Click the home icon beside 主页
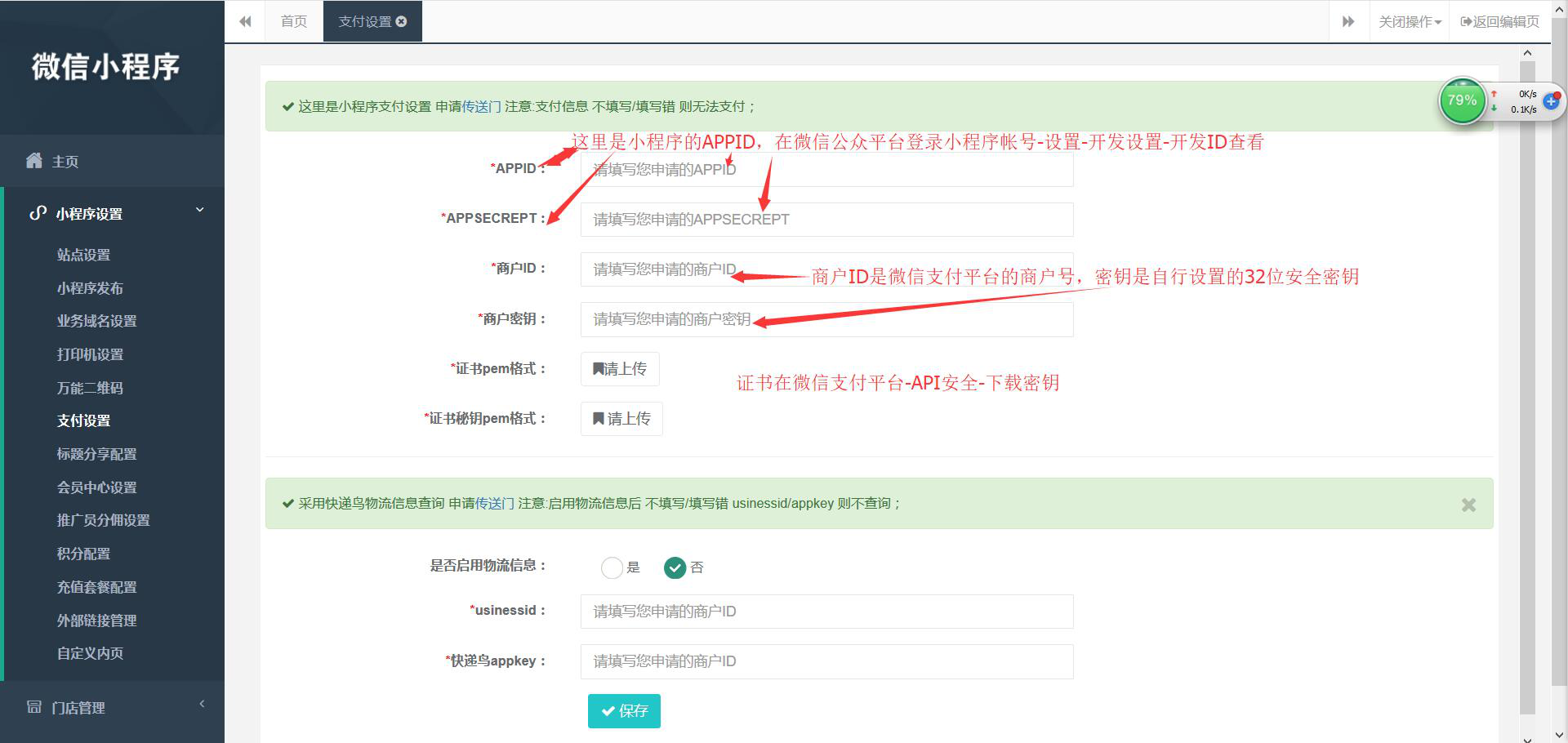1568x743 pixels. coord(33,160)
